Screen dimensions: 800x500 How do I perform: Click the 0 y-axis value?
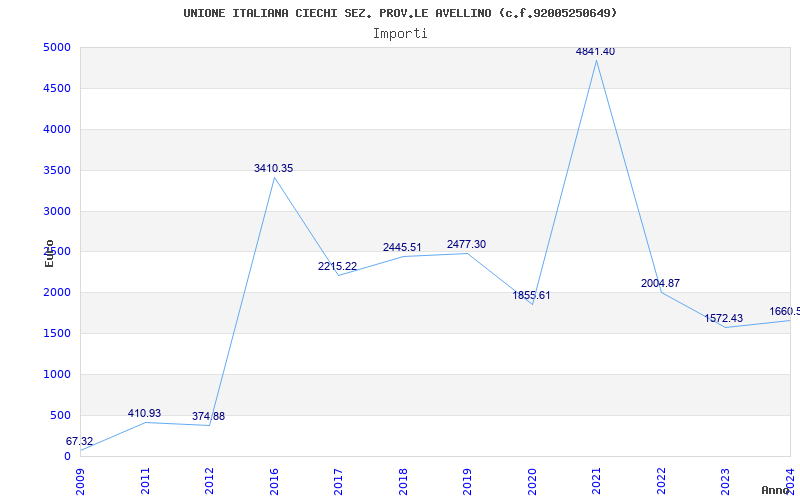pyautogui.click(x=67, y=456)
